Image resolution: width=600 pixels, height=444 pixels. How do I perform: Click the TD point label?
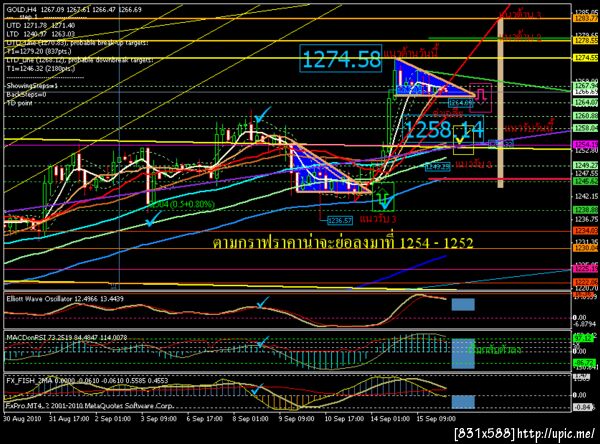[19, 103]
